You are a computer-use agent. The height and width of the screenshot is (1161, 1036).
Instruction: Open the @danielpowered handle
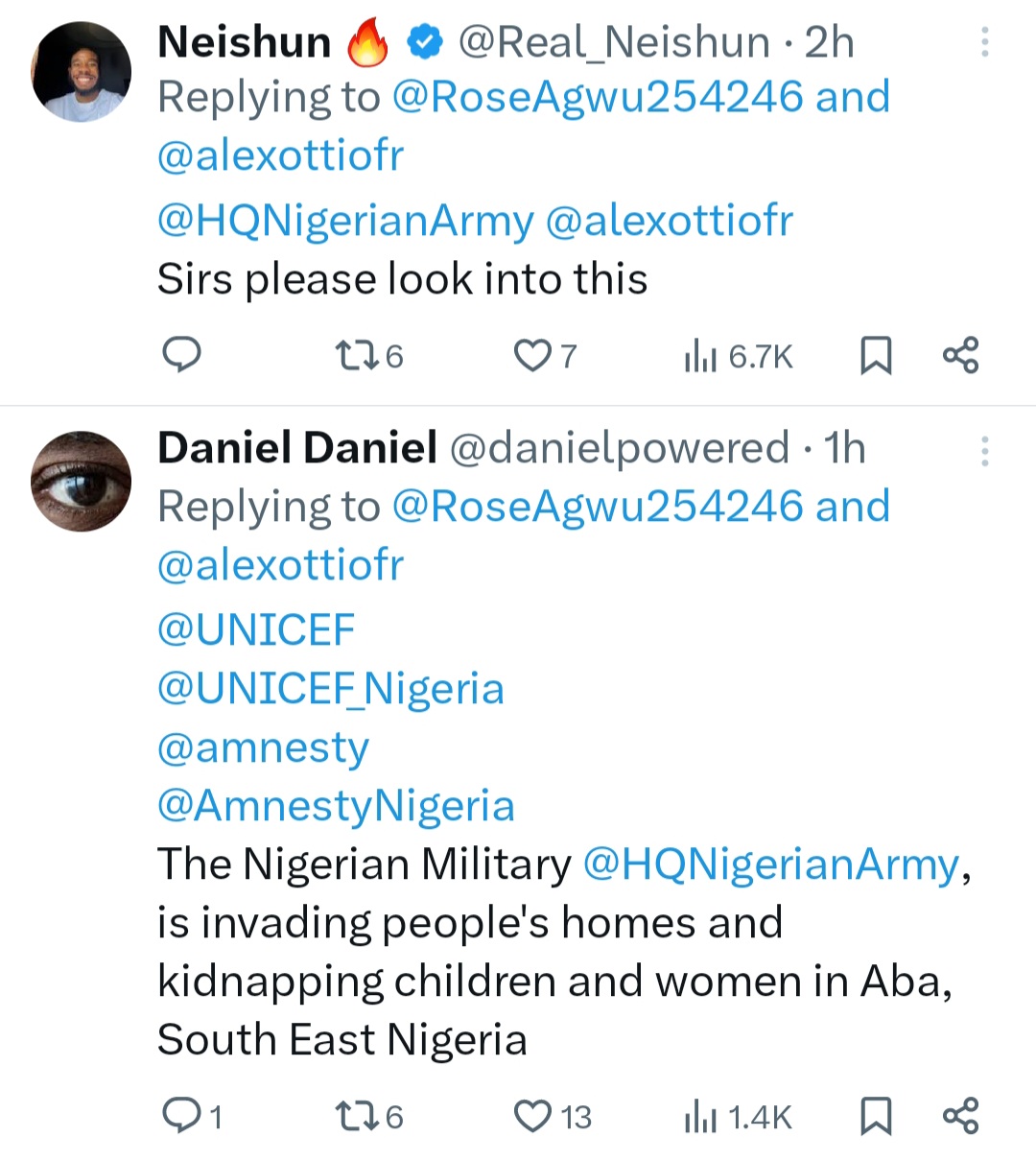pos(619,448)
